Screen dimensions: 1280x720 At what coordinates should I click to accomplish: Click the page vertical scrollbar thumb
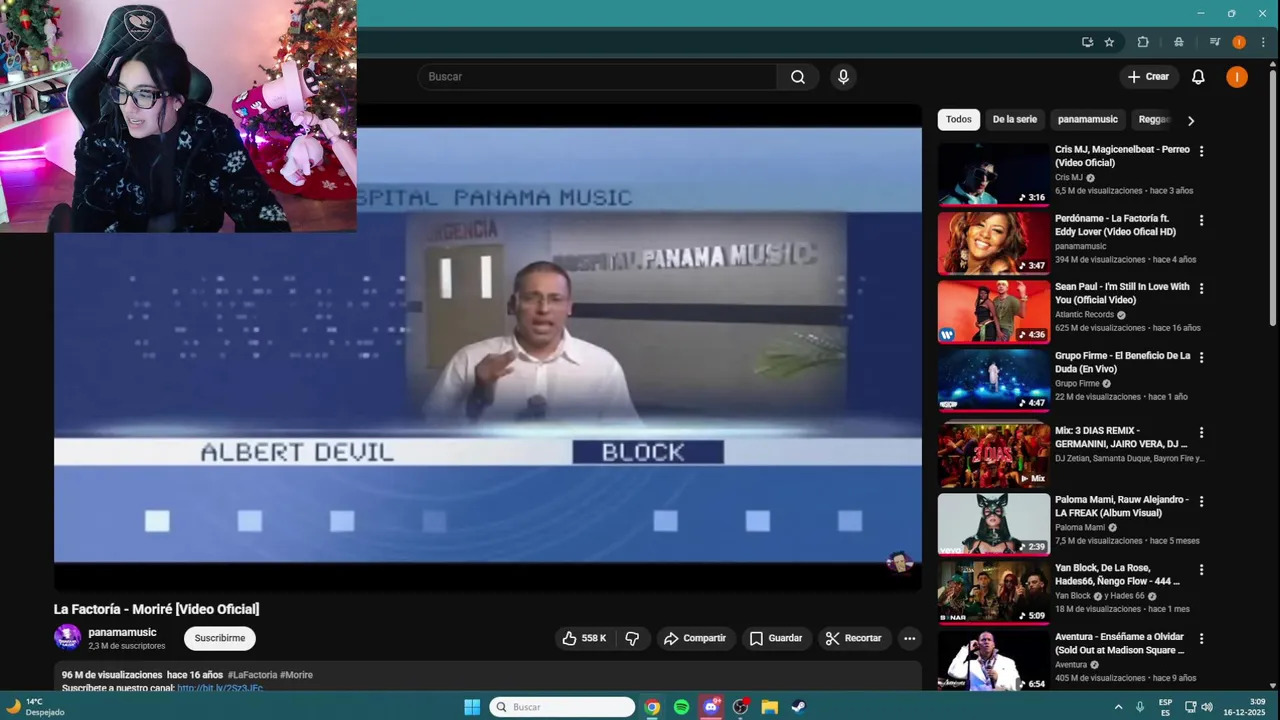click(1274, 200)
